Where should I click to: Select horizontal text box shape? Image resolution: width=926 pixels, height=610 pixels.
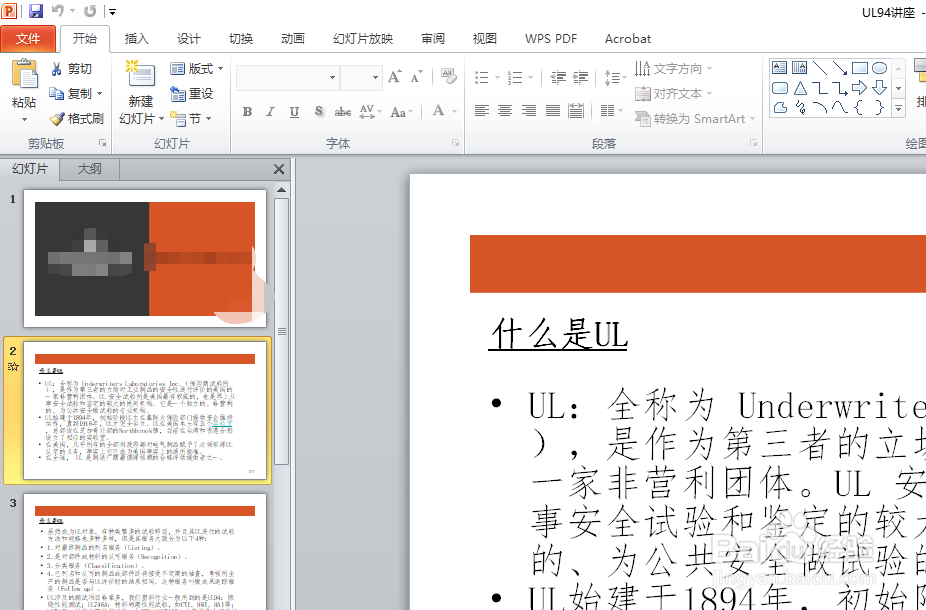click(x=780, y=67)
